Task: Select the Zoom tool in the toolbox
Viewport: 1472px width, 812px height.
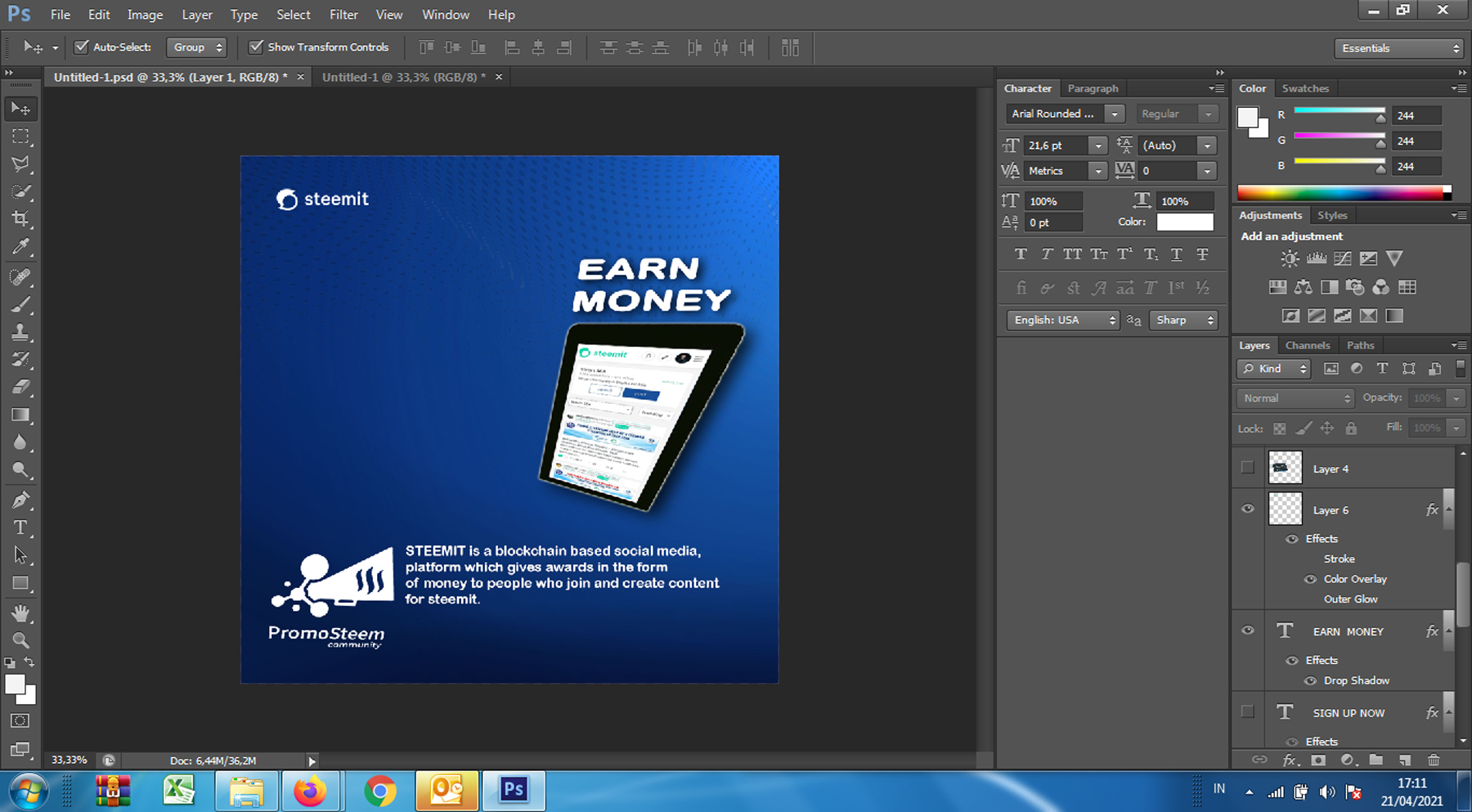Action: (20, 640)
